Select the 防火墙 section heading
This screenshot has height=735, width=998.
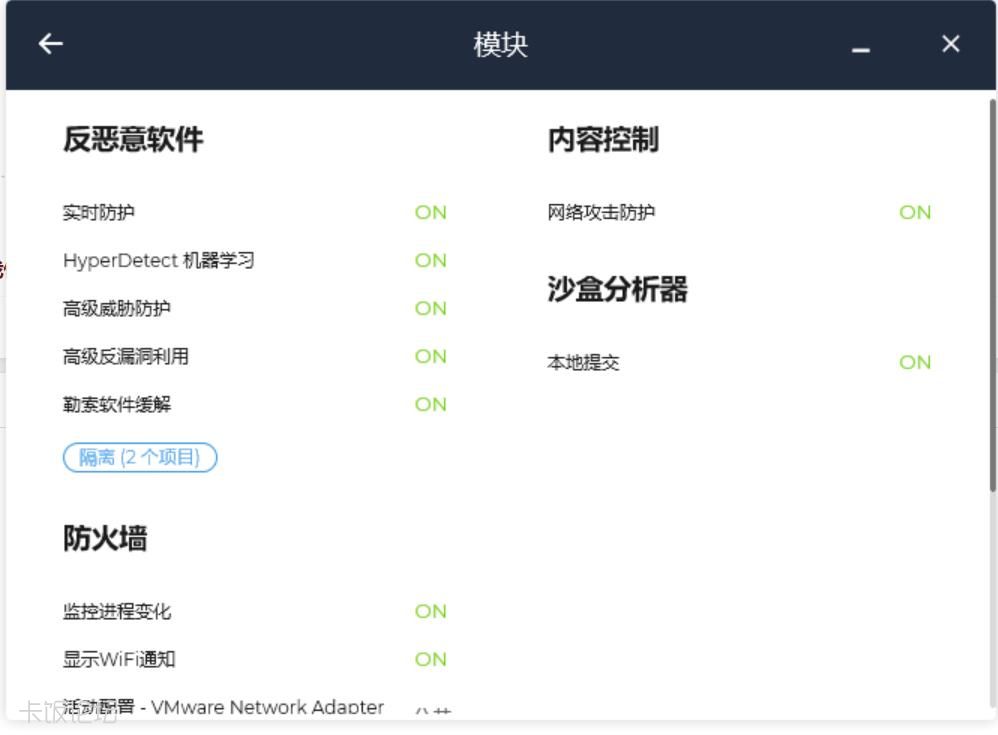click(105, 538)
